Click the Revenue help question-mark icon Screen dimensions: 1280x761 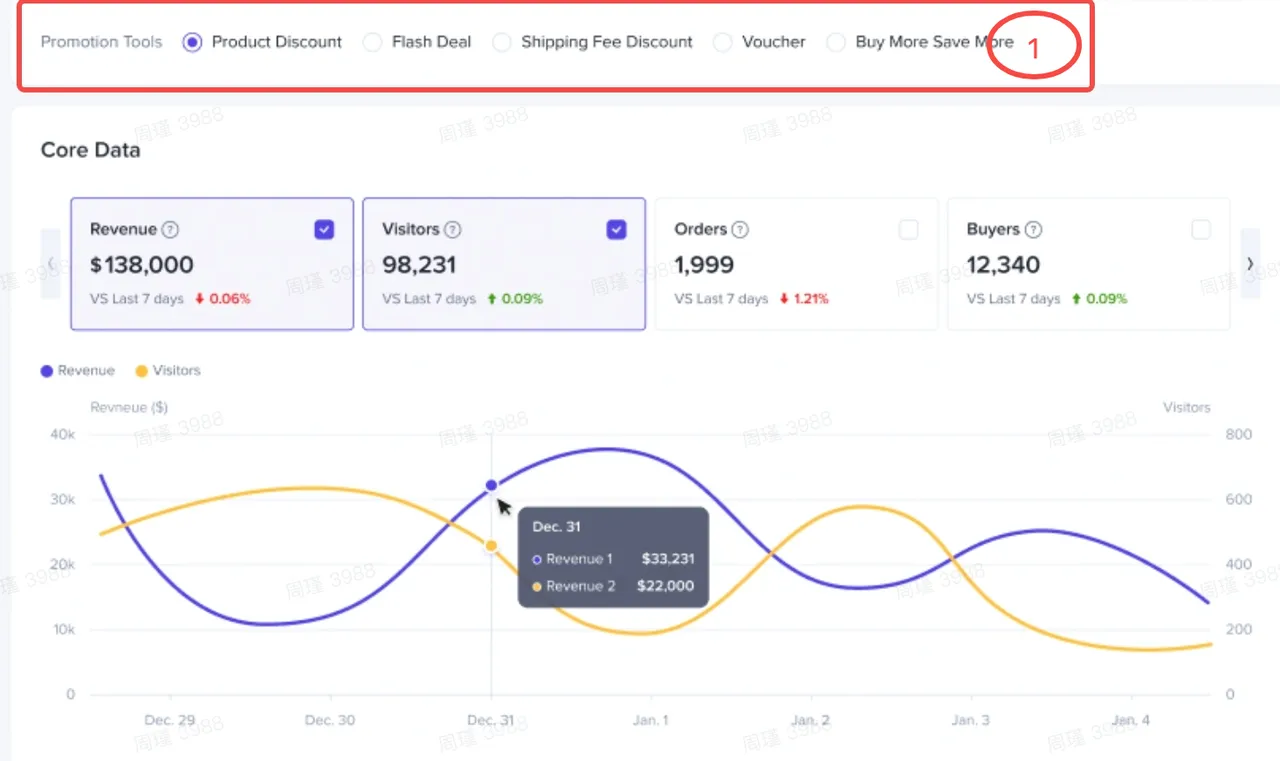(x=170, y=229)
